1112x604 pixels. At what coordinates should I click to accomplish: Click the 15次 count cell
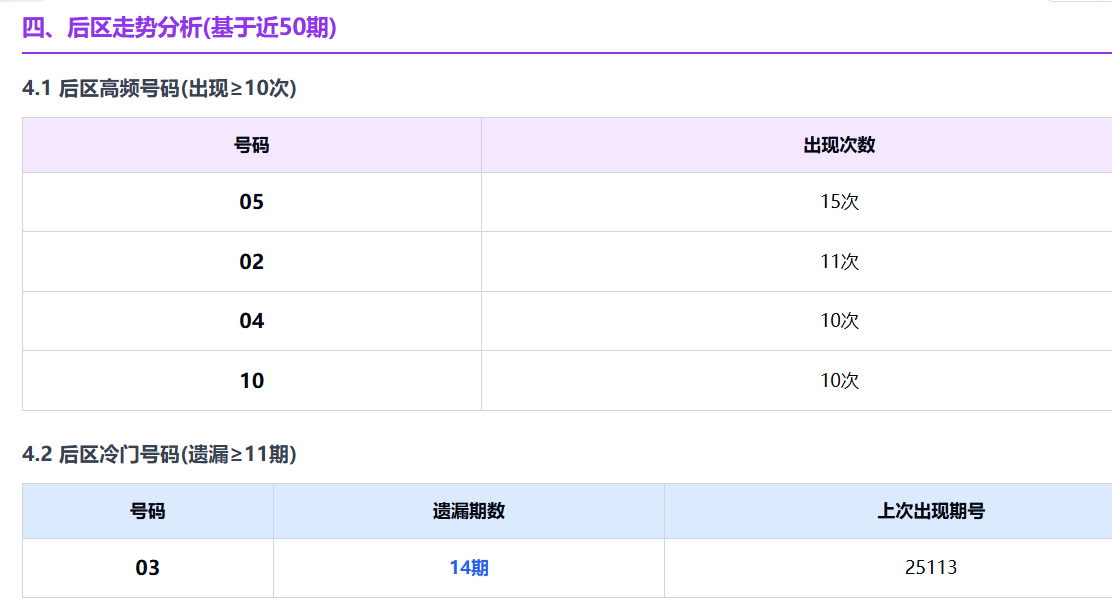tap(839, 202)
